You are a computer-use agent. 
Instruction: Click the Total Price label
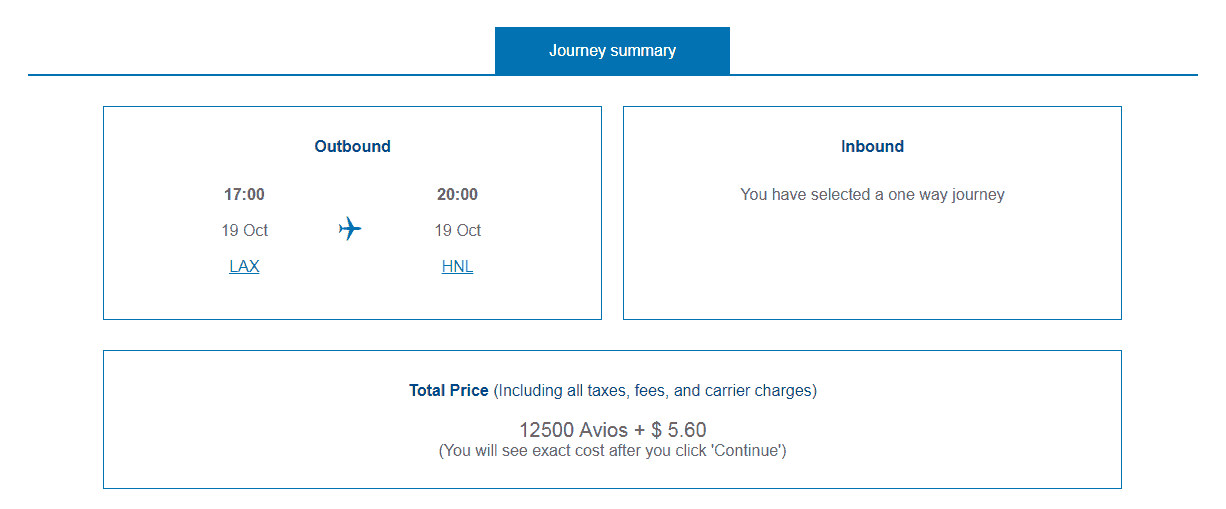click(449, 390)
